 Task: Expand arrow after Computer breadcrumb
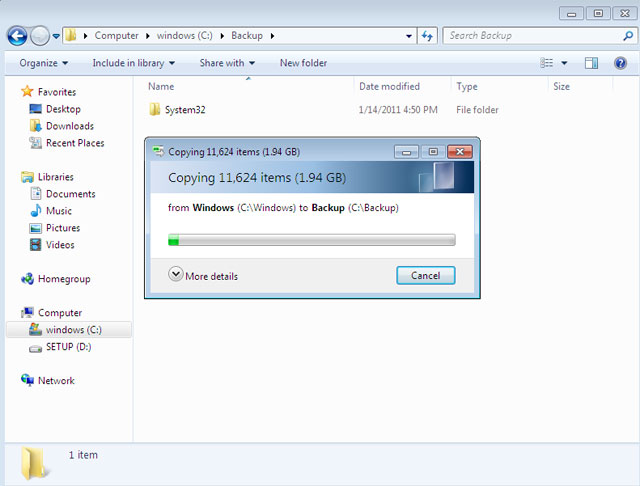[148, 36]
